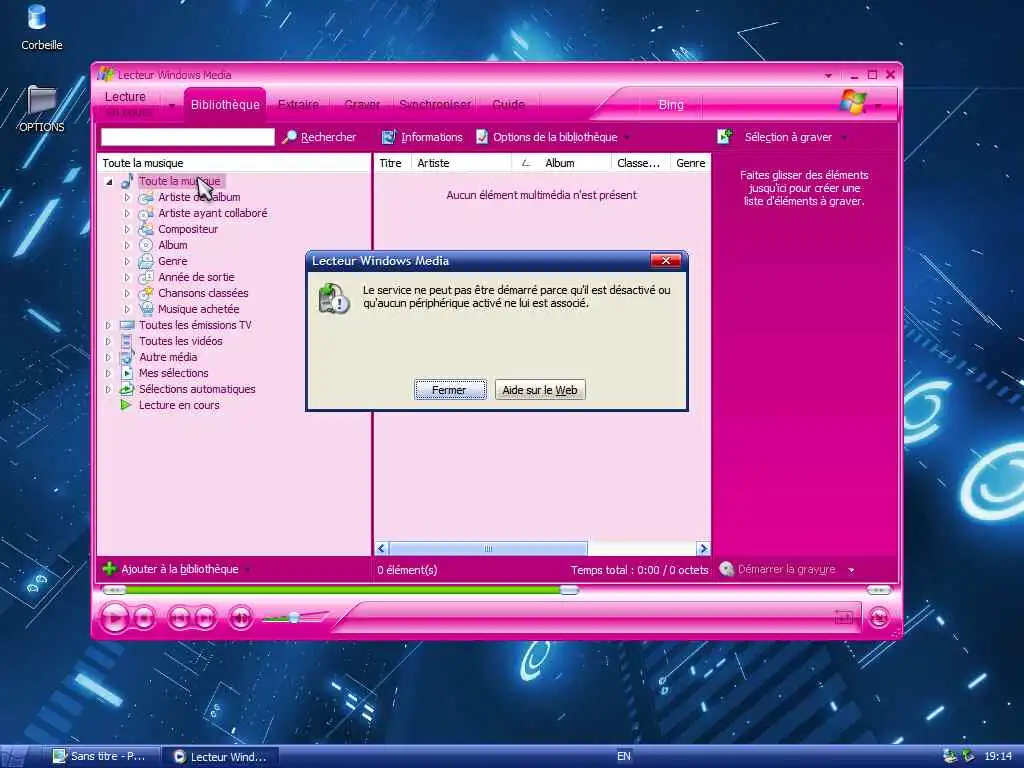Collapse the Toute la musique tree node
This screenshot has width=1024, height=768.
[109, 182]
